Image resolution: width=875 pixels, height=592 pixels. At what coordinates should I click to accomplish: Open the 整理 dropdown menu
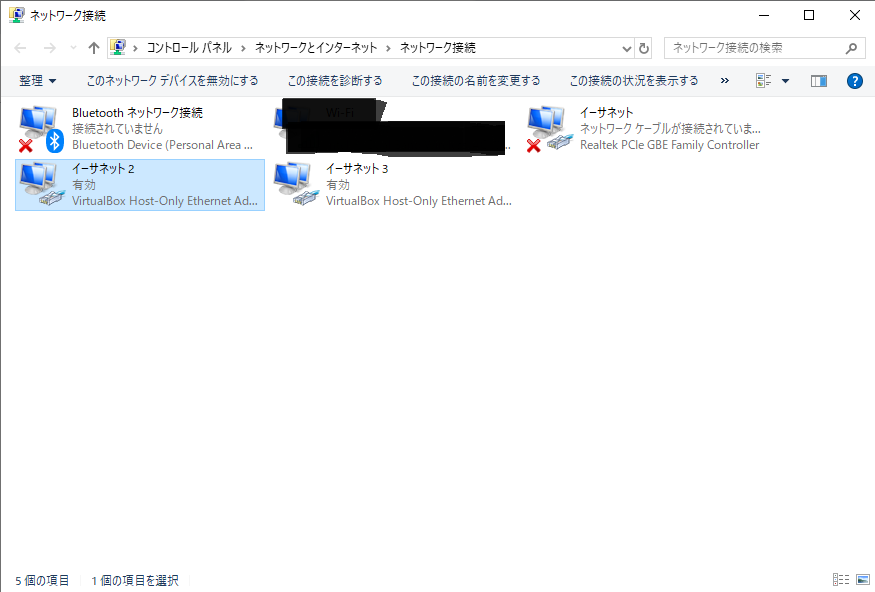tap(37, 80)
